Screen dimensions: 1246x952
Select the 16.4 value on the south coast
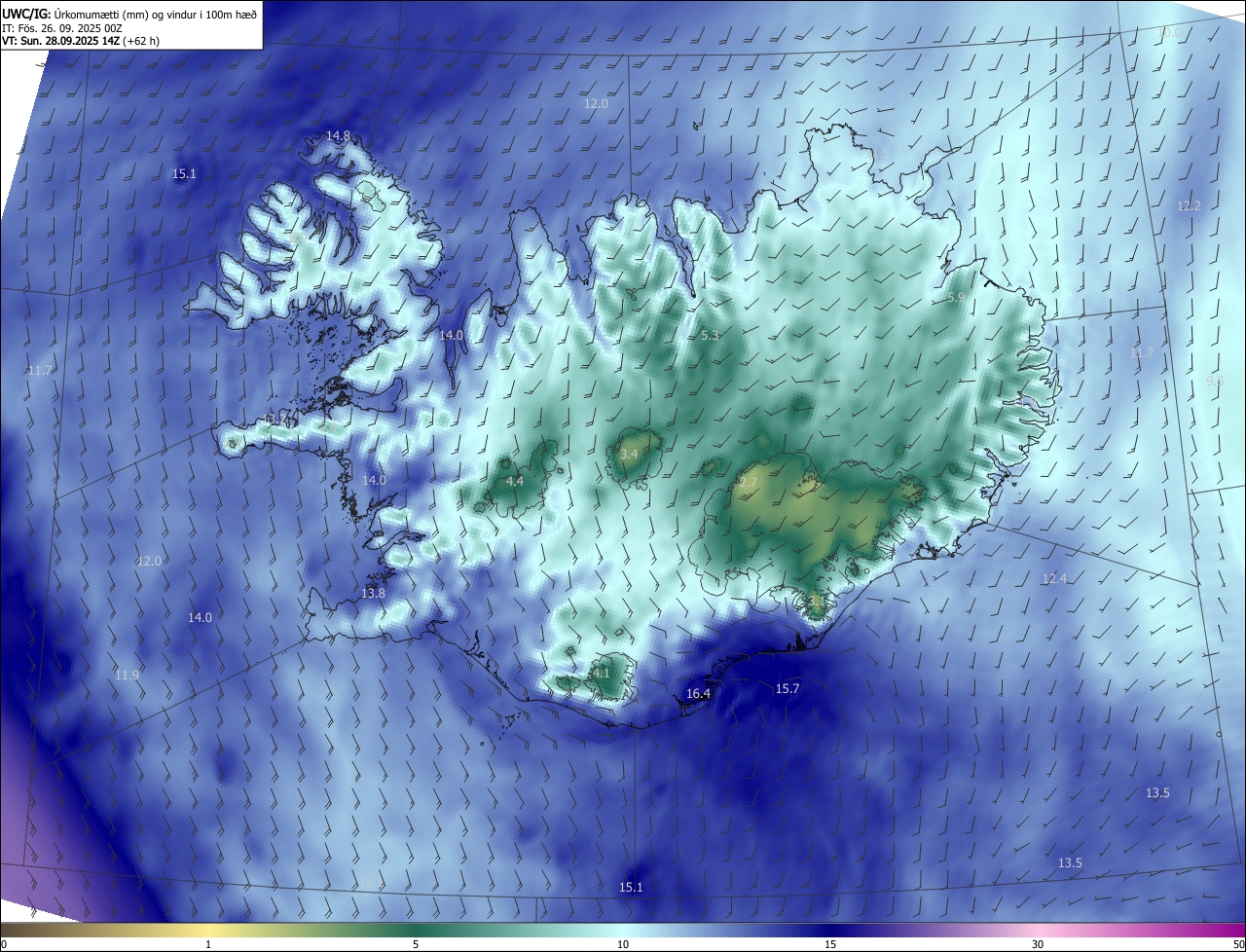coord(698,694)
